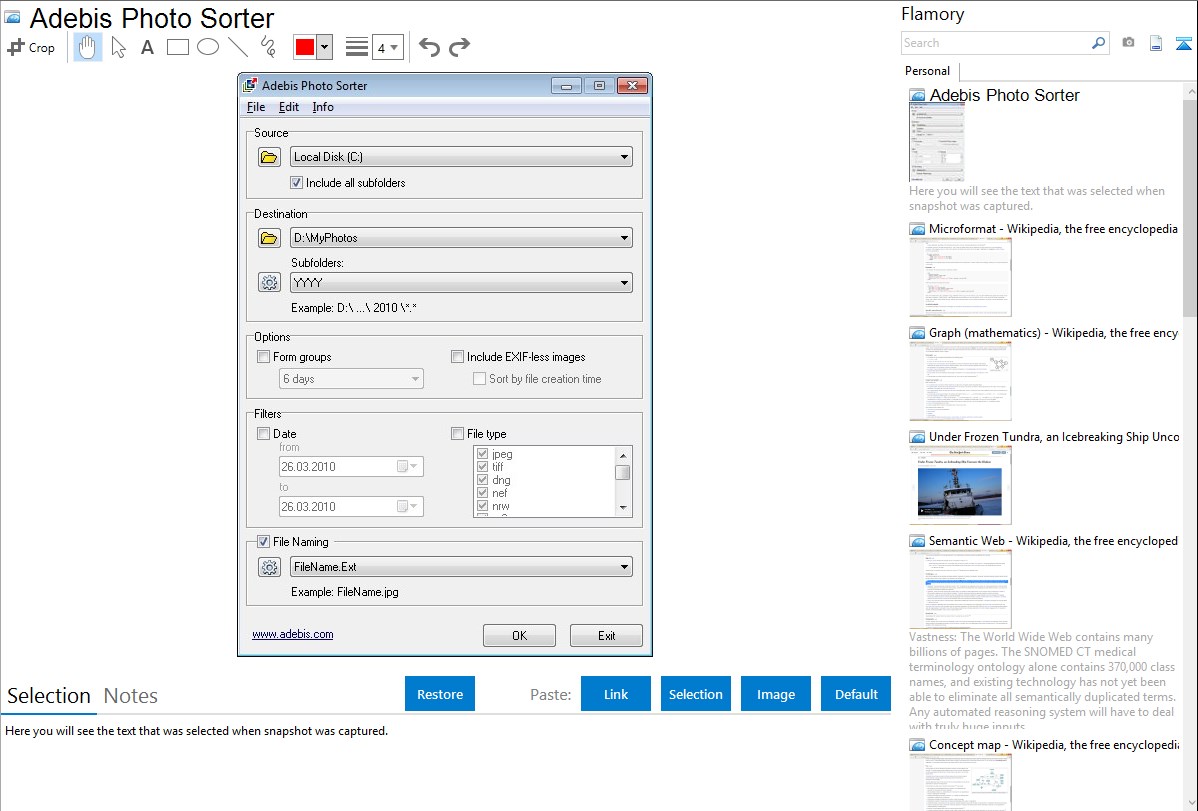This screenshot has width=1198, height=811.
Task: Open the Personal tab
Action: 928,71
